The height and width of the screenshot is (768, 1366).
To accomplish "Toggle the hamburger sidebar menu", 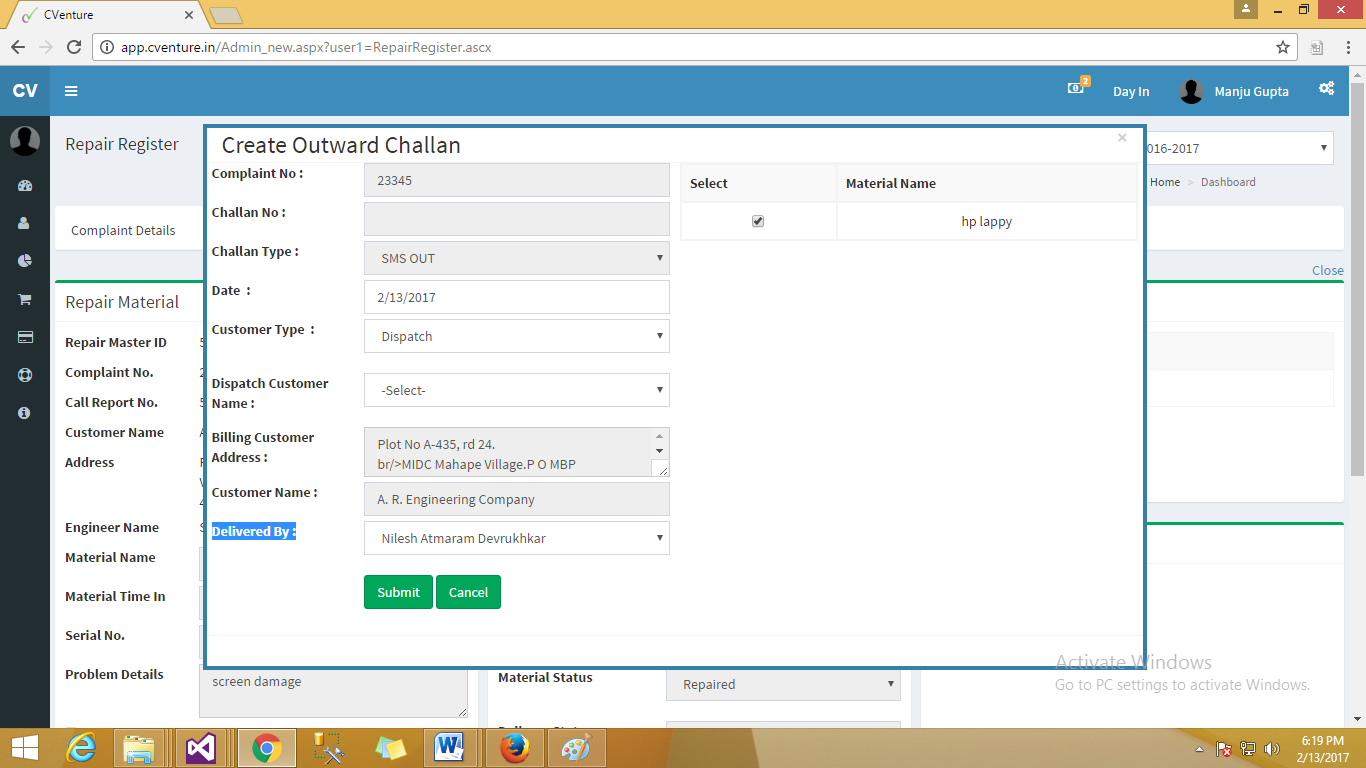I will (71, 91).
